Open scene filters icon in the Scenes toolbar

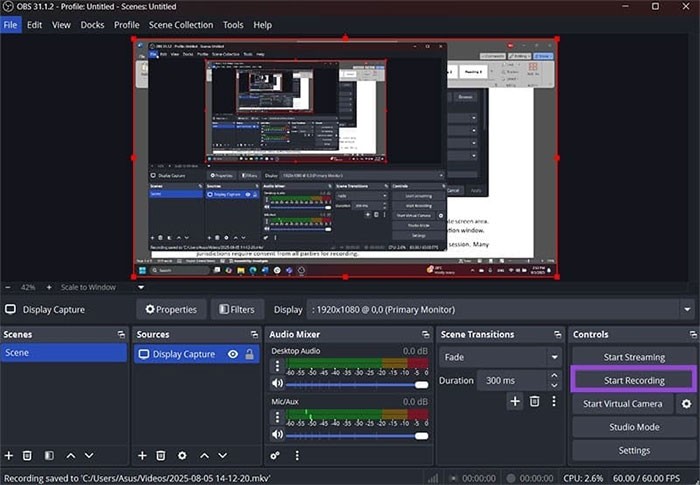[49, 455]
